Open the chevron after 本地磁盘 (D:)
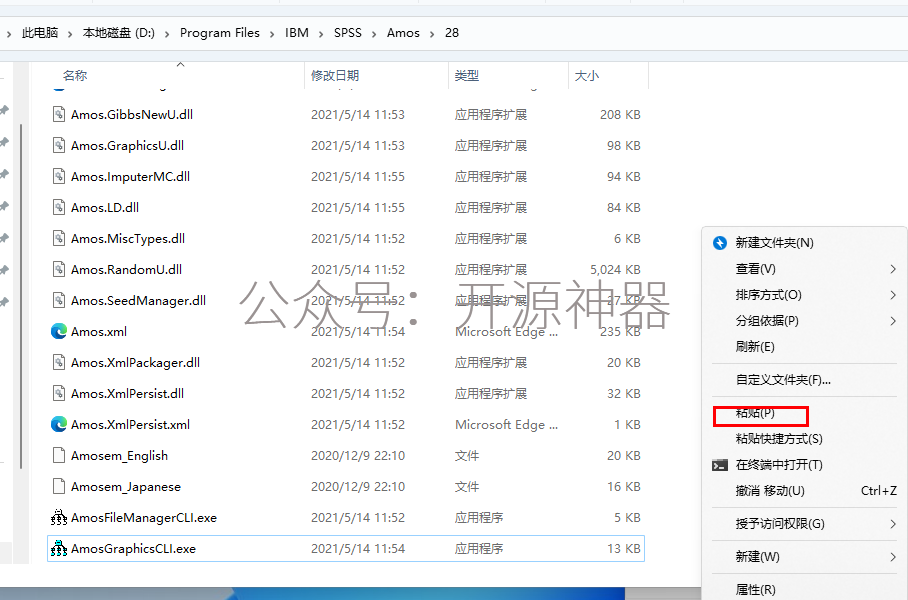Viewport: 908px width, 600px height. tap(167, 34)
